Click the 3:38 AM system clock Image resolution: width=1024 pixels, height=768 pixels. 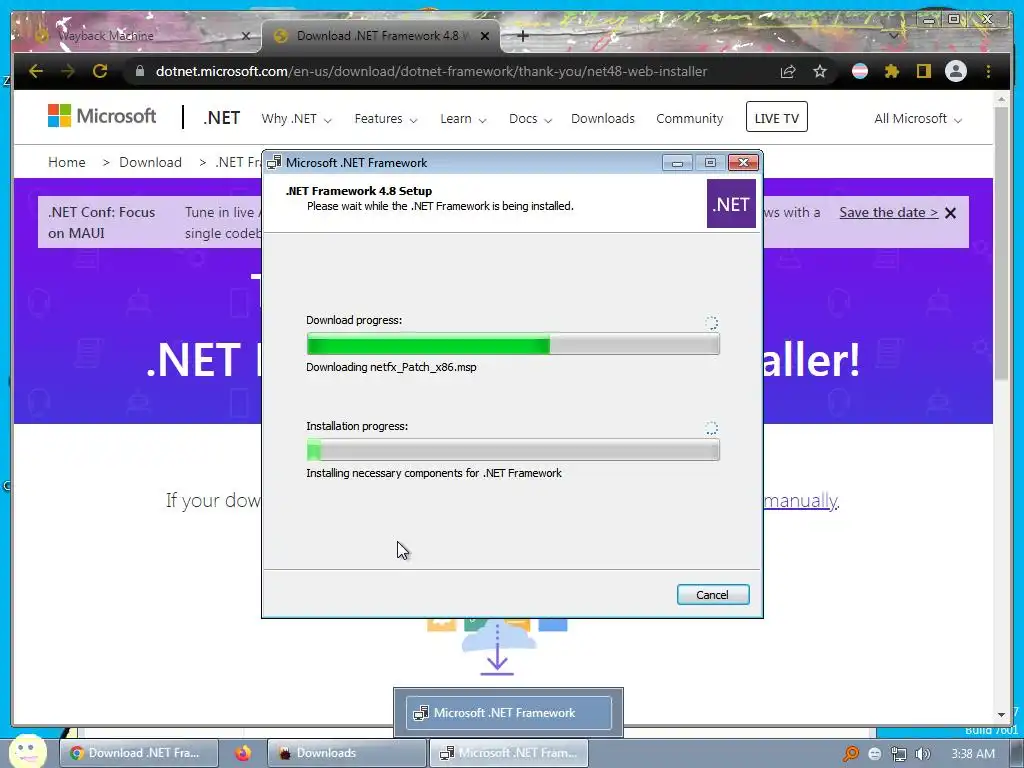coord(973,754)
